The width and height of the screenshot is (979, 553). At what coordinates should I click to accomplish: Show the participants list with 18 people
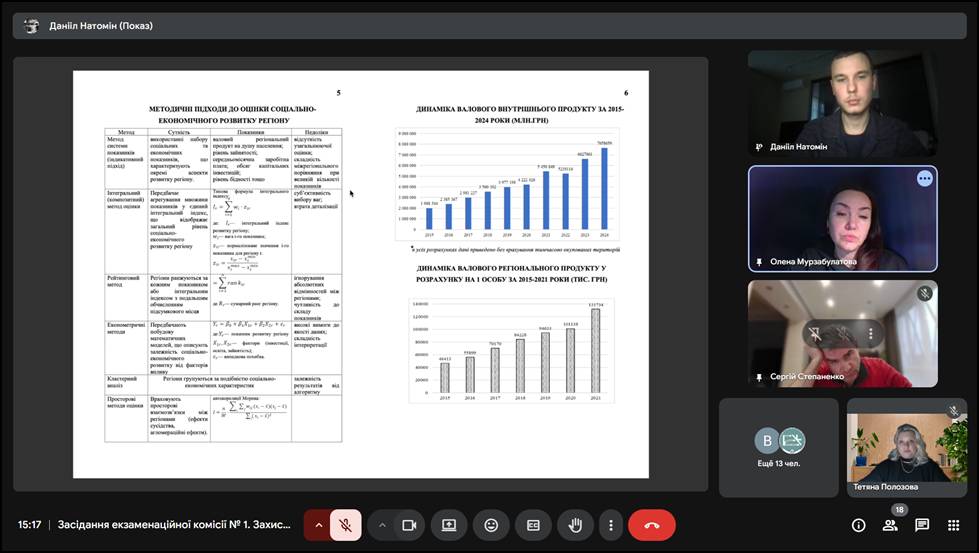[x=890, y=525]
